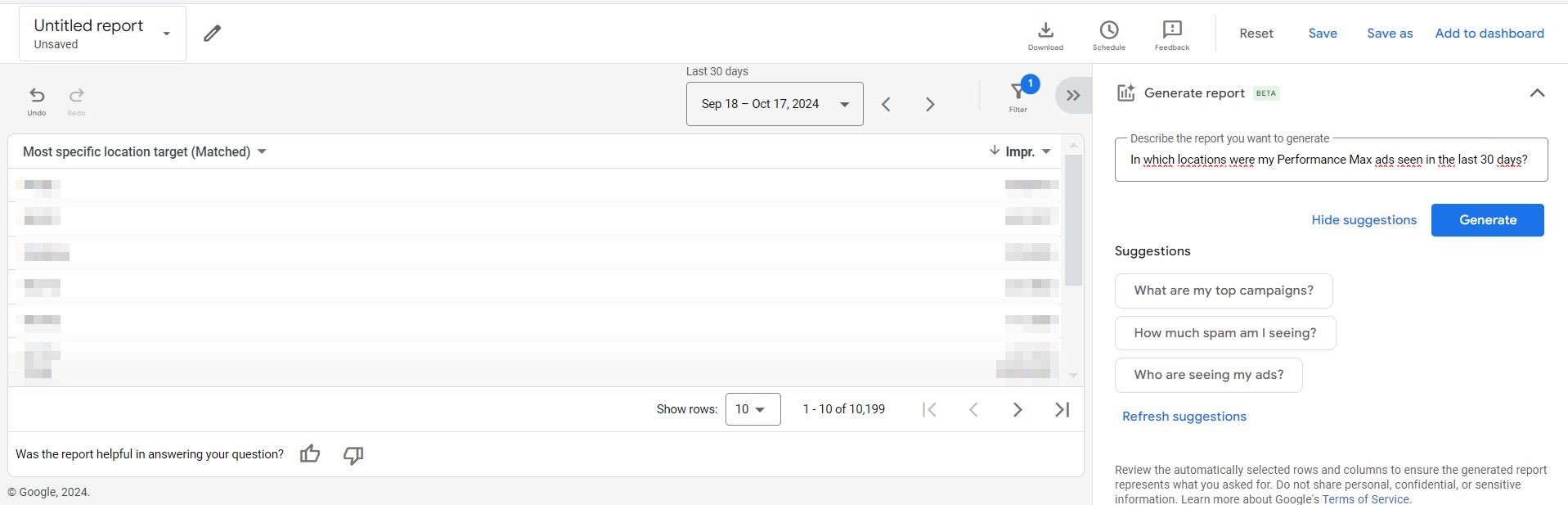Collapse the Generate report section

pos(1537,93)
